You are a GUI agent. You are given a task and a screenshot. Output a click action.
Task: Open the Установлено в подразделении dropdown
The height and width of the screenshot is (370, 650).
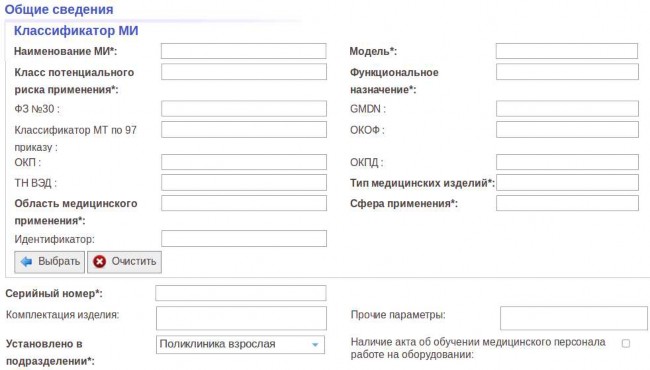[x=240, y=345]
